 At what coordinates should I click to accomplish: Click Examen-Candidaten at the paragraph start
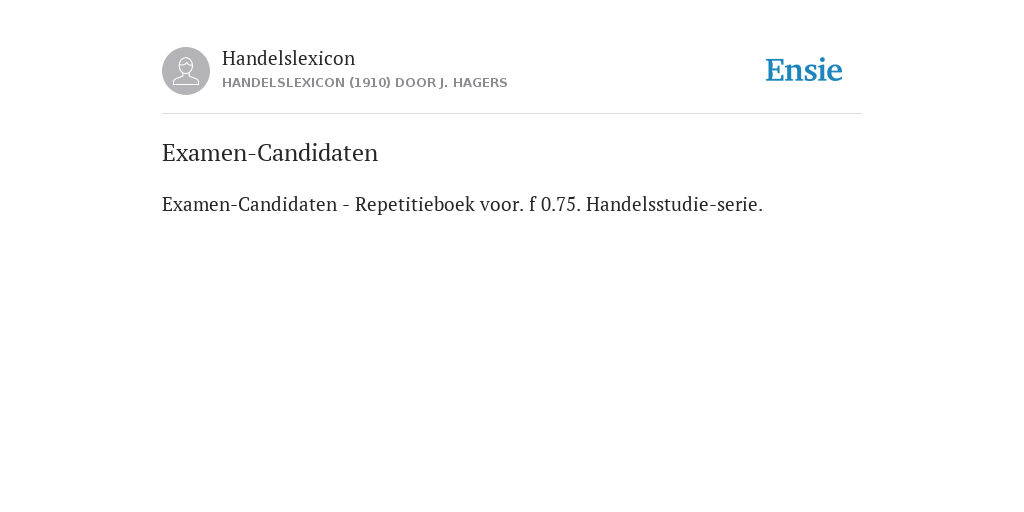[249, 204]
